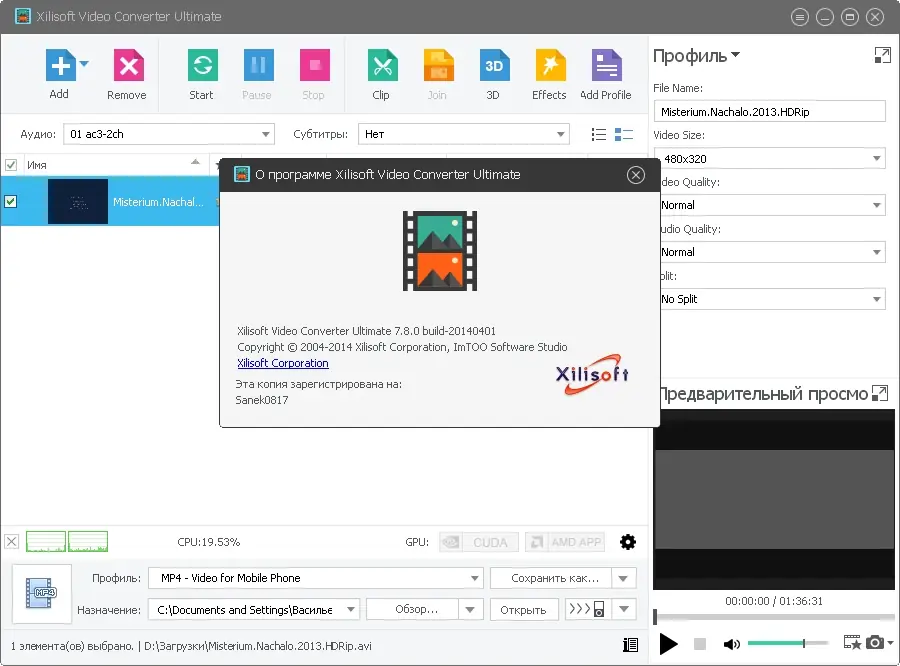Open settings with the gear icon

pos(628,542)
